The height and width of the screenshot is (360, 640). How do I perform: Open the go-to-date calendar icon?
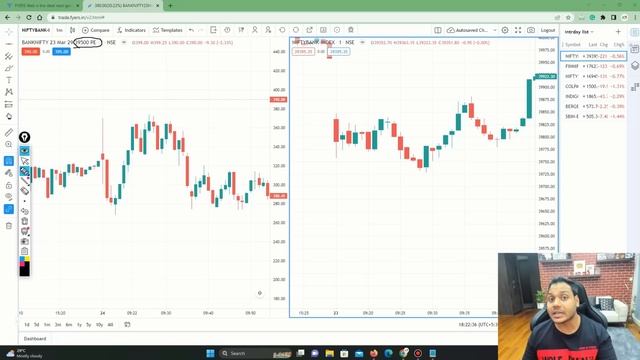127,325
